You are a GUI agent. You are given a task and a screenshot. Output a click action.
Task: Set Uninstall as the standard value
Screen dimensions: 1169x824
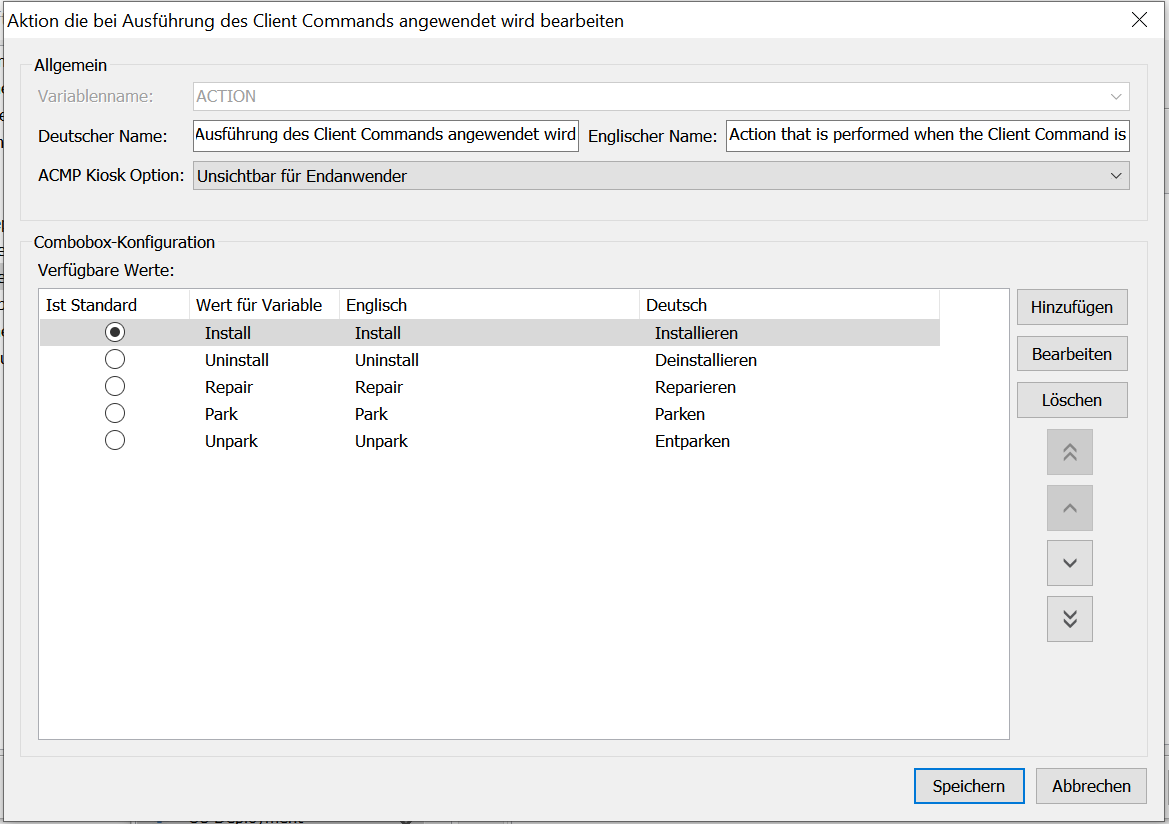coord(115,359)
